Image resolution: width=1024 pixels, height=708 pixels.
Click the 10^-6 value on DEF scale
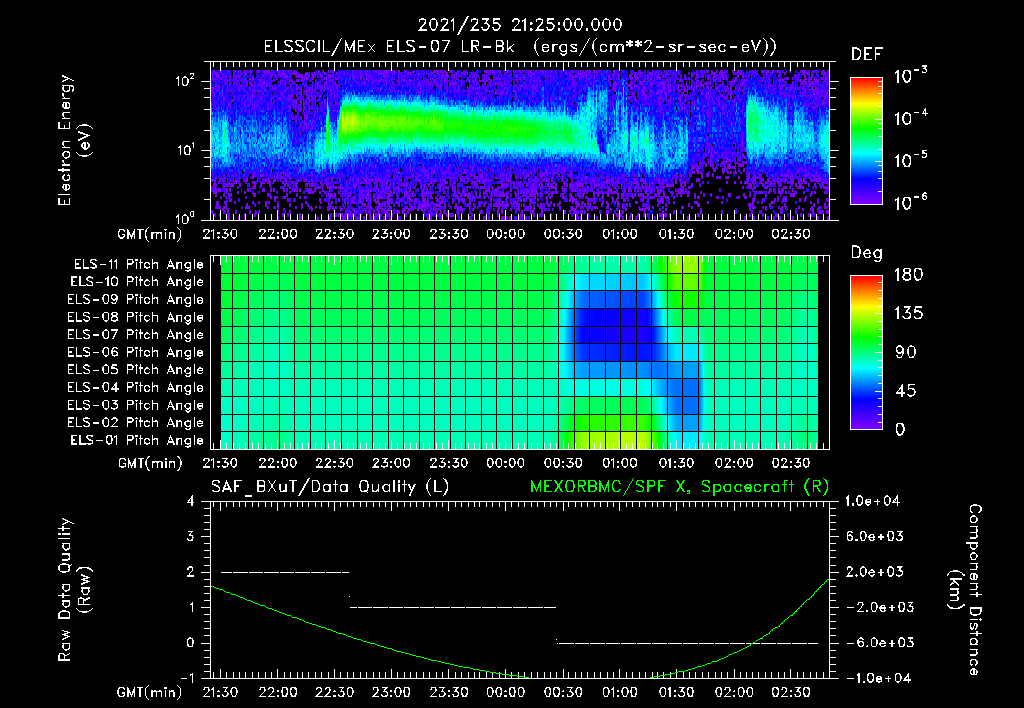pyautogui.click(x=911, y=202)
